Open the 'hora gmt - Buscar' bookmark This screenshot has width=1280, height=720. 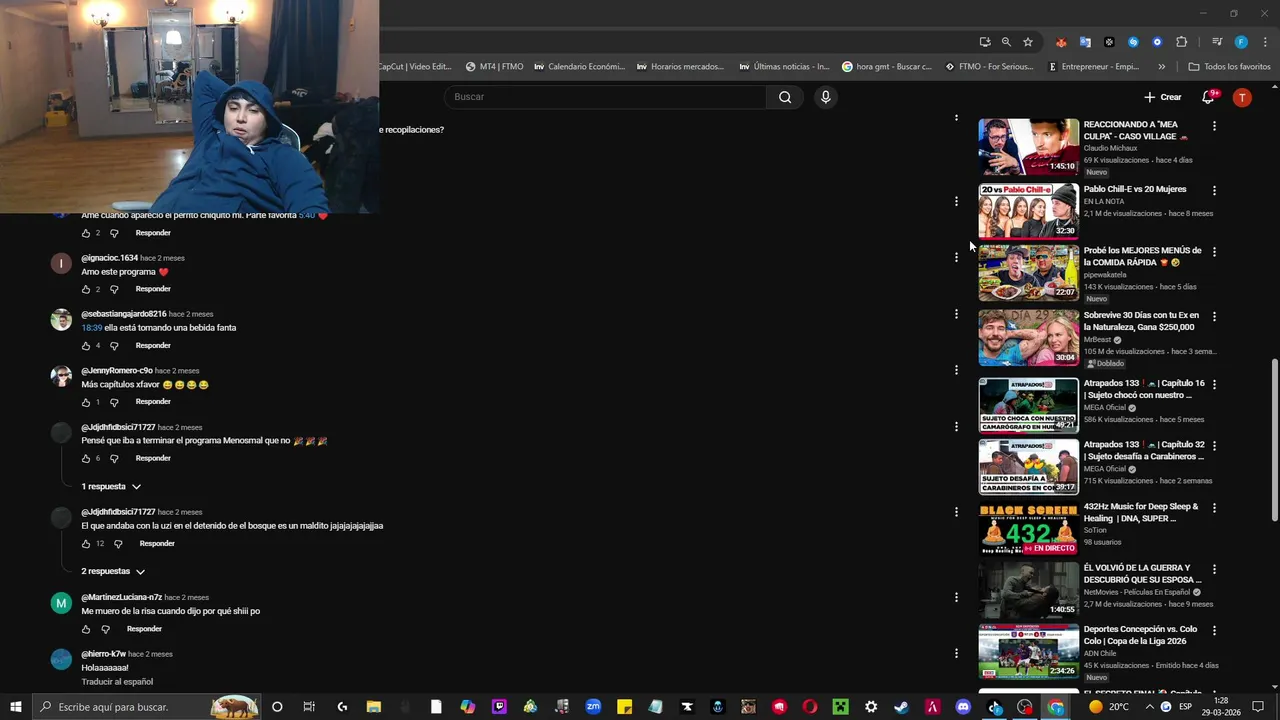[x=887, y=67]
